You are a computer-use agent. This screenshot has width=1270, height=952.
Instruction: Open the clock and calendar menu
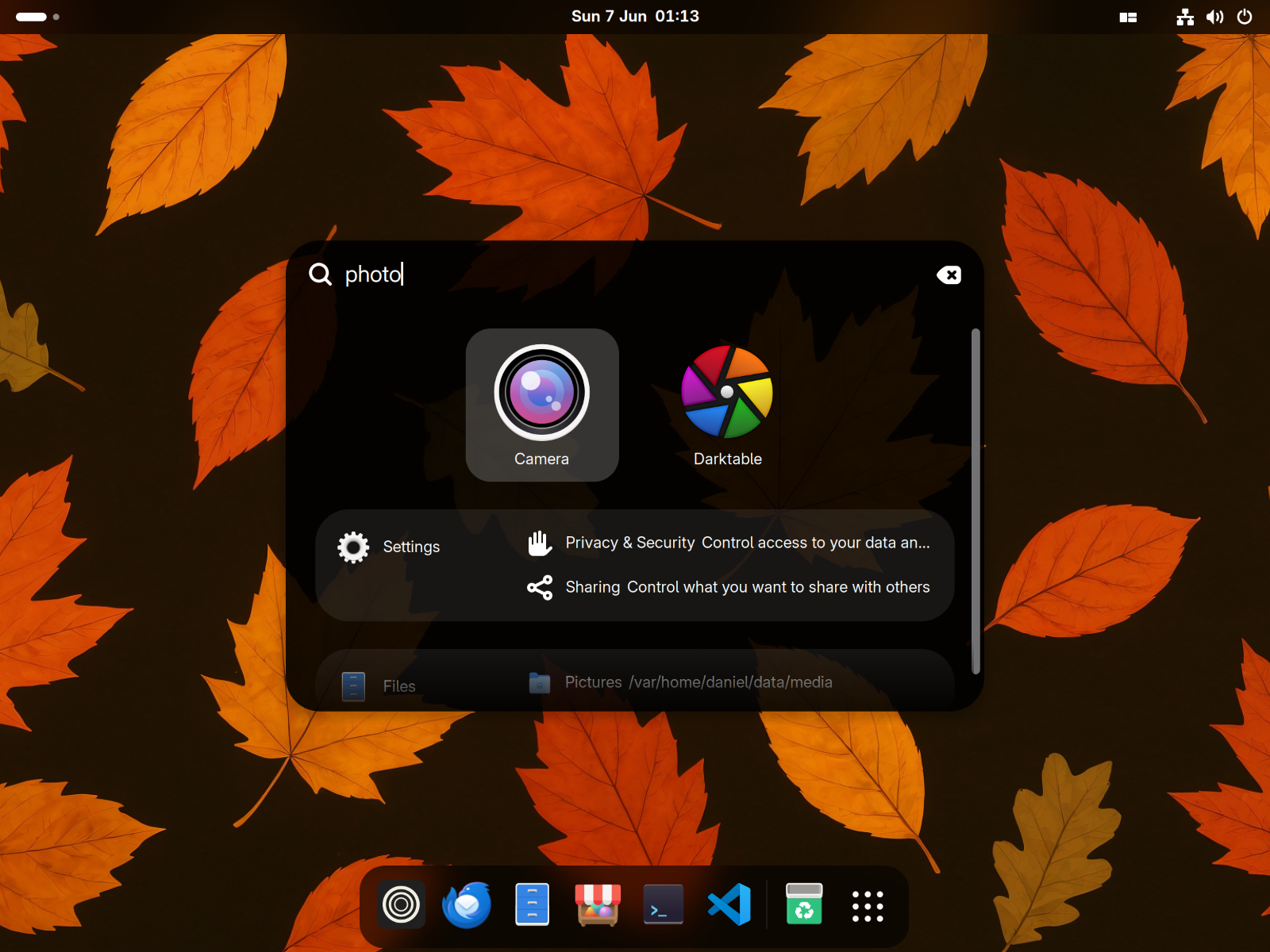635,17
